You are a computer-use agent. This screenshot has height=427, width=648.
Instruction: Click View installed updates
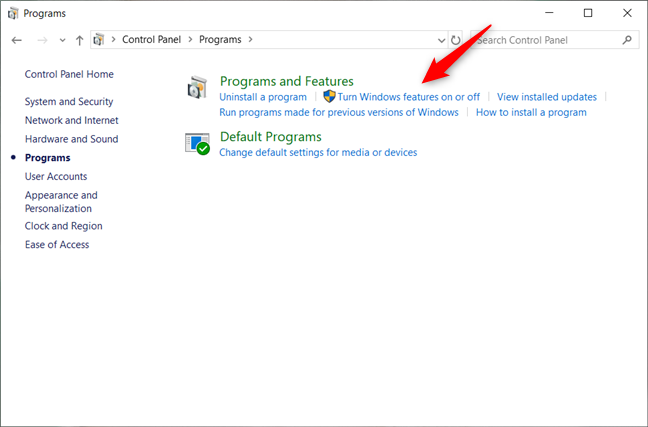[x=547, y=97]
